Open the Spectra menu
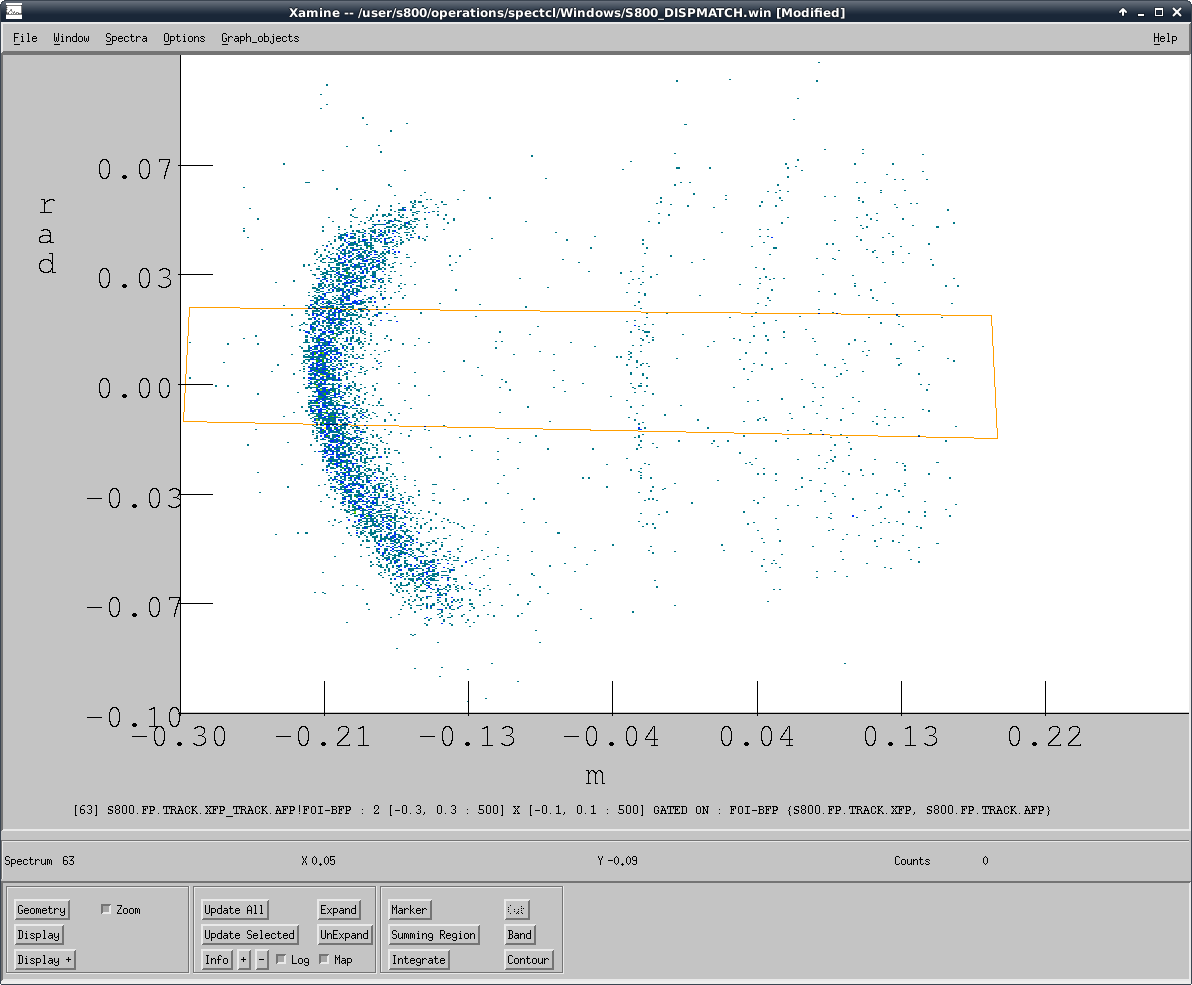Image resolution: width=1192 pixels, height=985 pixels. (126, 38)
